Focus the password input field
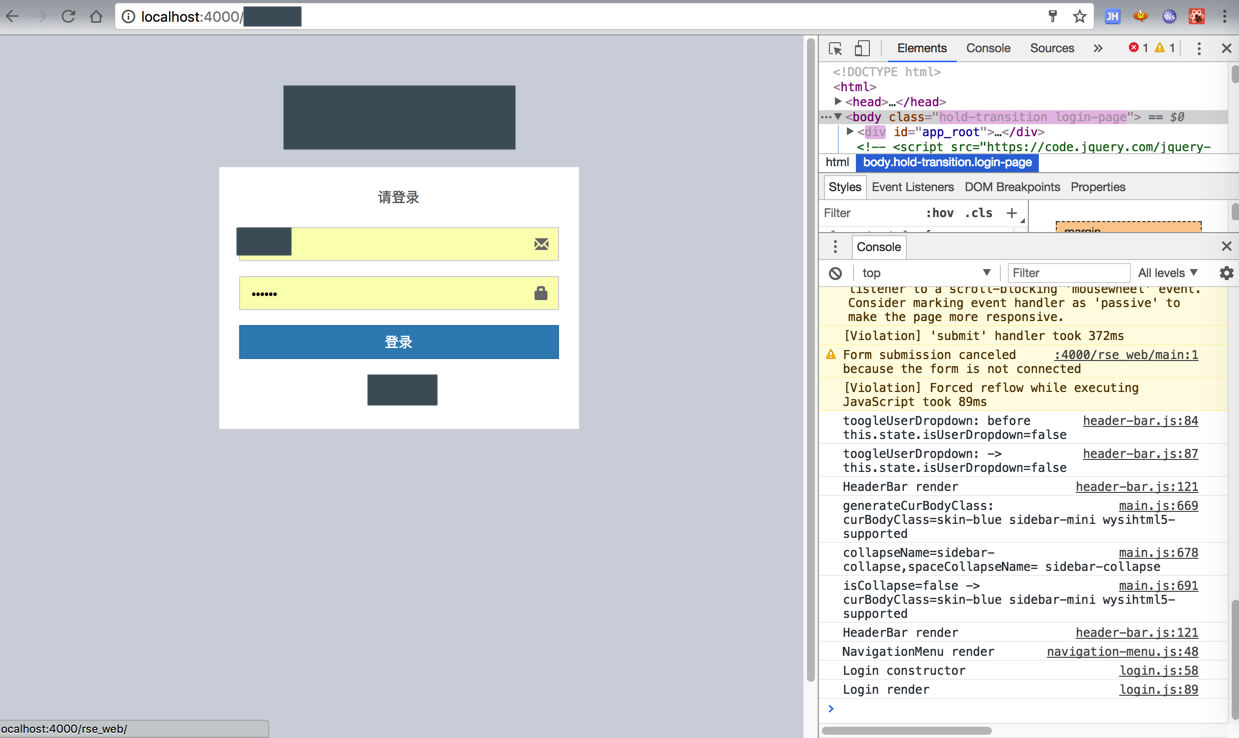Screen dimensions: 1239x738 pyautogui.click(x=398, y=293)
